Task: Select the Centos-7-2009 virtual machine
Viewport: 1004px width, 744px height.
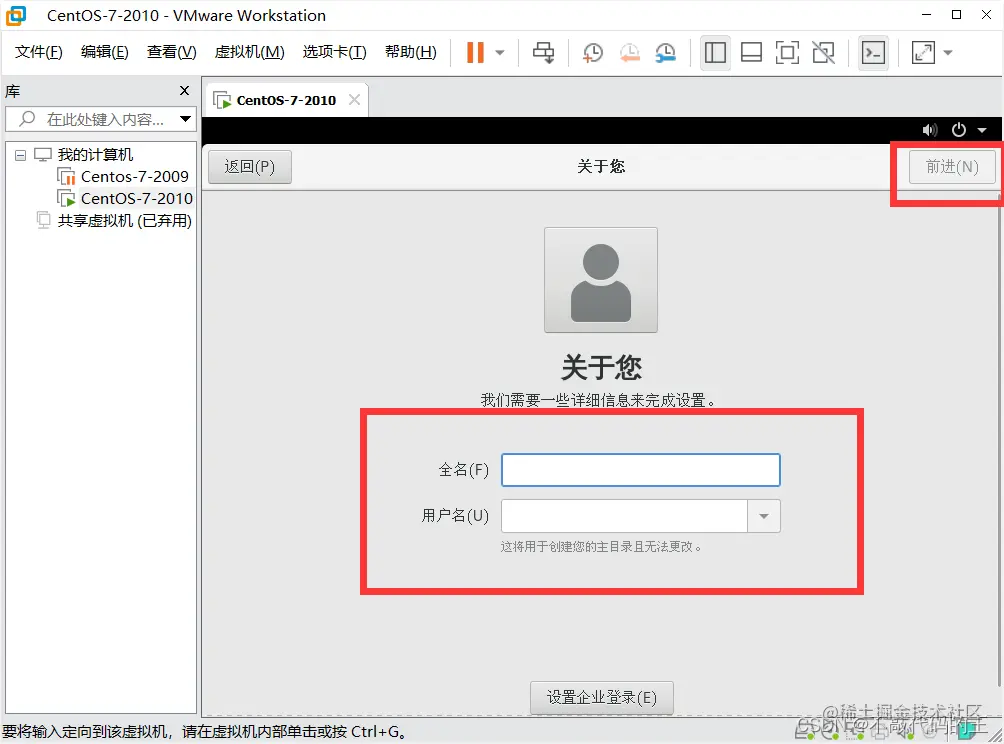Action: (134, 176)
